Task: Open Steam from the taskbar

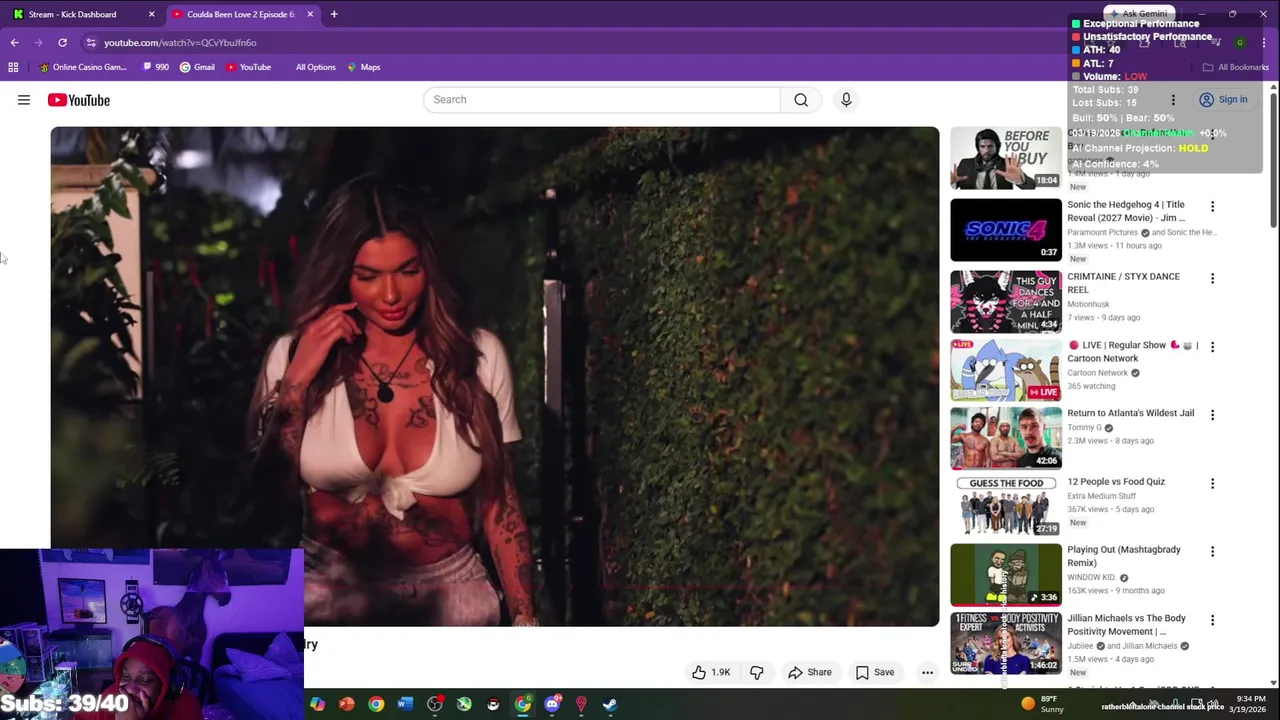Action: coord(610,704)
